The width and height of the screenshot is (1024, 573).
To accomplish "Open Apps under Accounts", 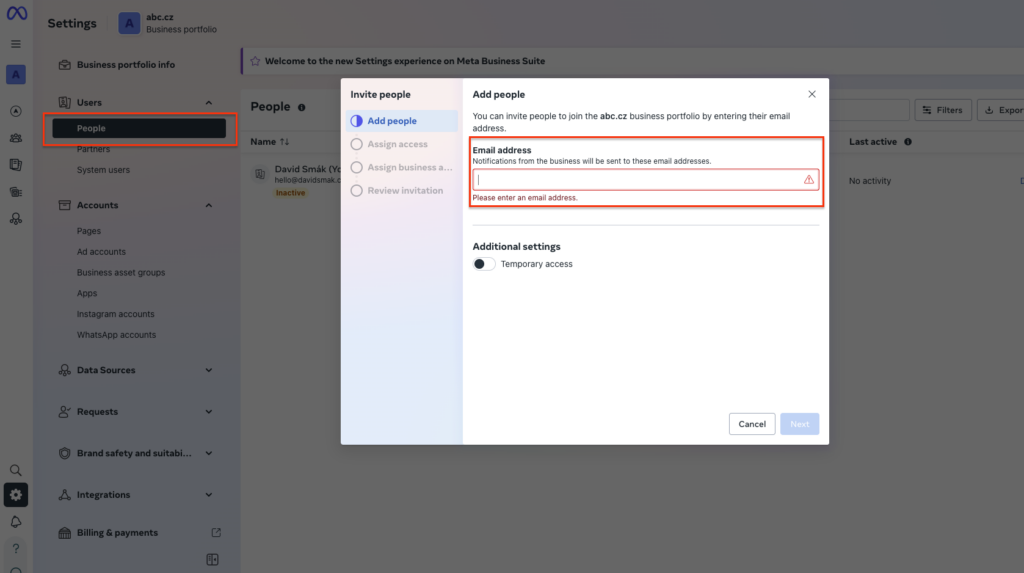I will coord(87,293).
